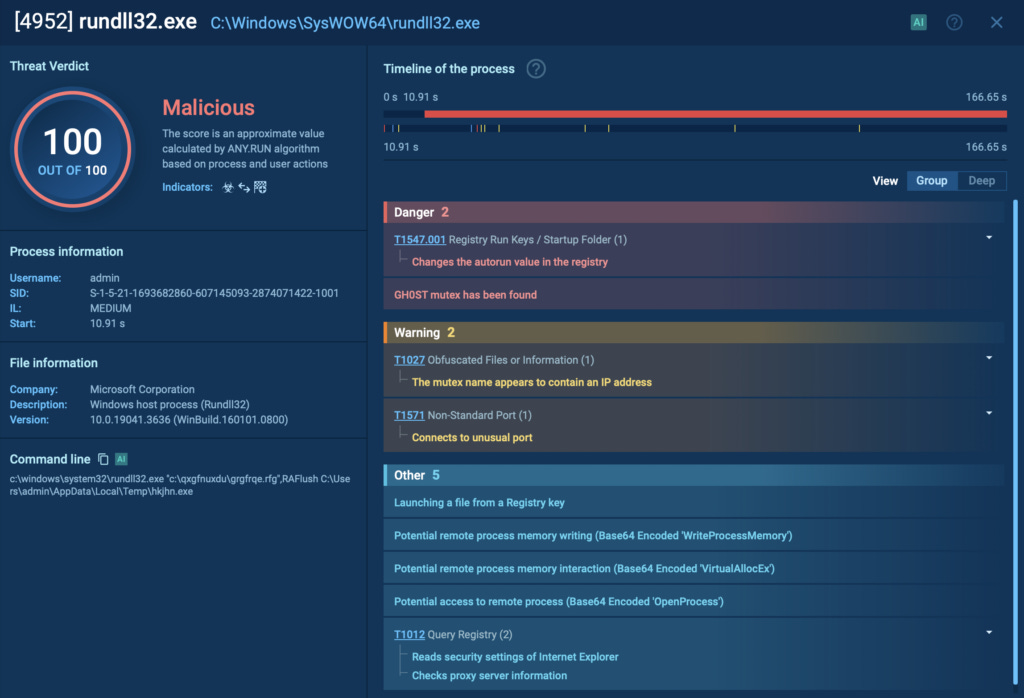This screenshot has width=1024, height=698.
Task: Open the AI summary for the process title
Action: point(919,21)
